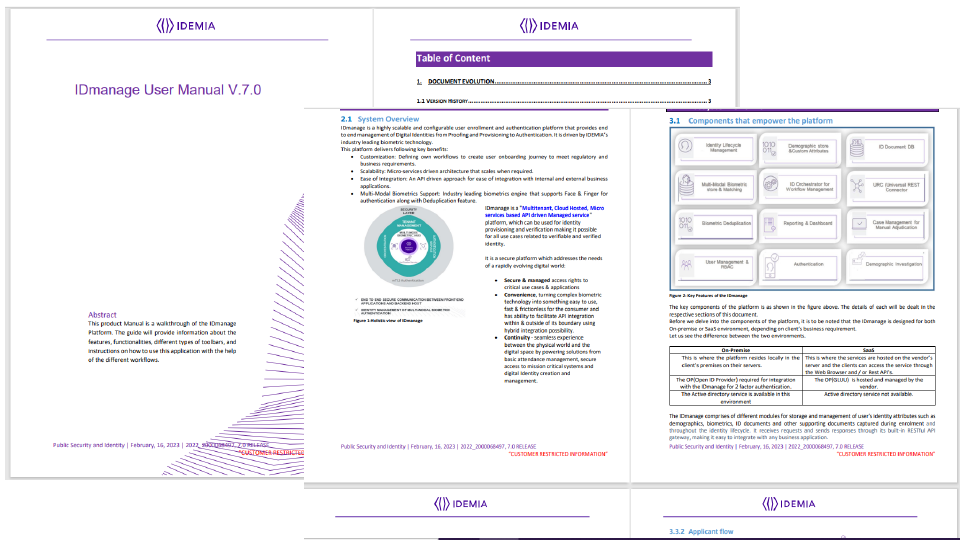Click the Authentication phone icon
The height and width of the screenshot is (540, 960).
(771, 265)
